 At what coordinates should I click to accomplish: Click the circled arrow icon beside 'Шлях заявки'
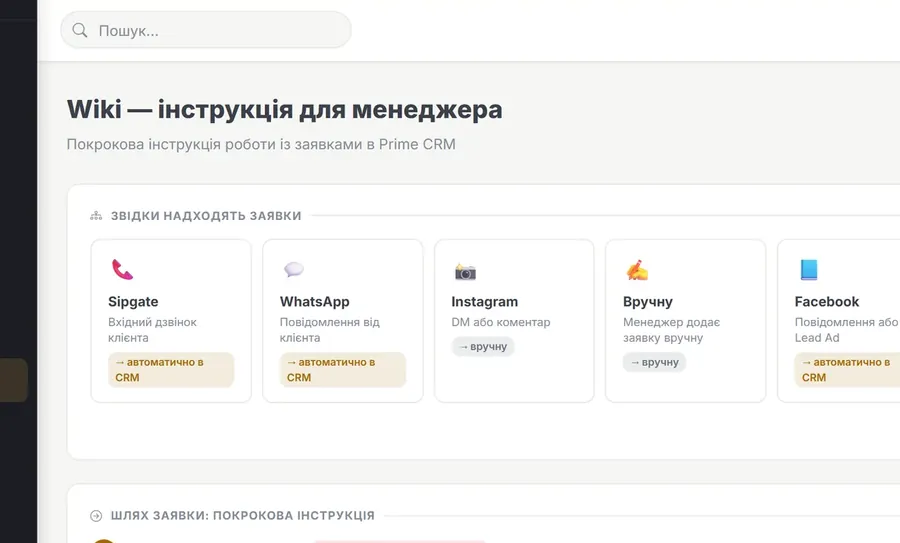tap(96, 515)
